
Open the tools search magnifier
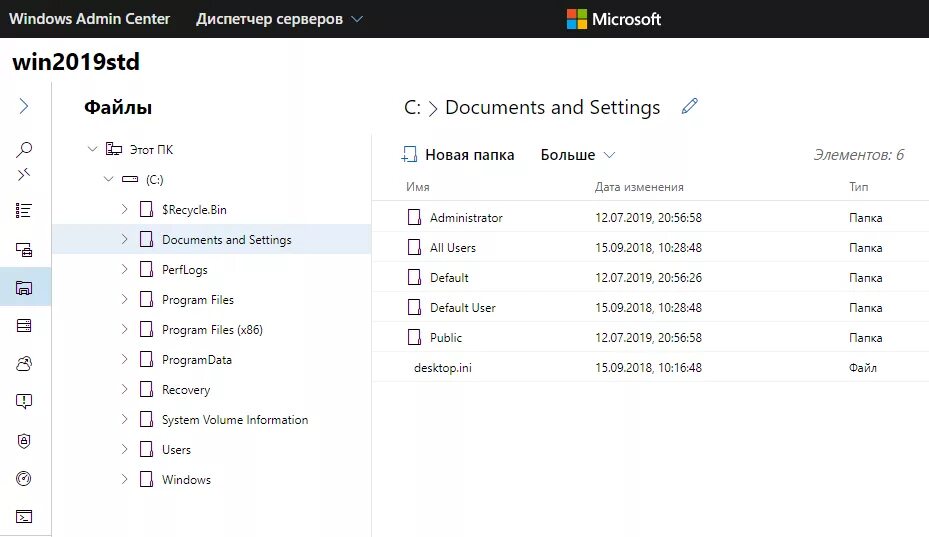pos(24,149)
